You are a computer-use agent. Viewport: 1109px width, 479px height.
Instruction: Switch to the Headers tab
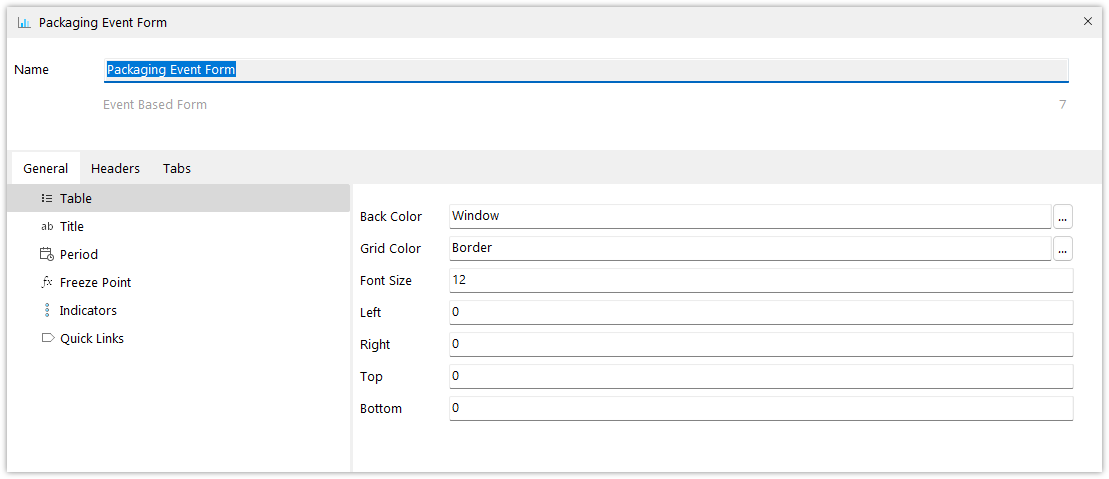115,168
